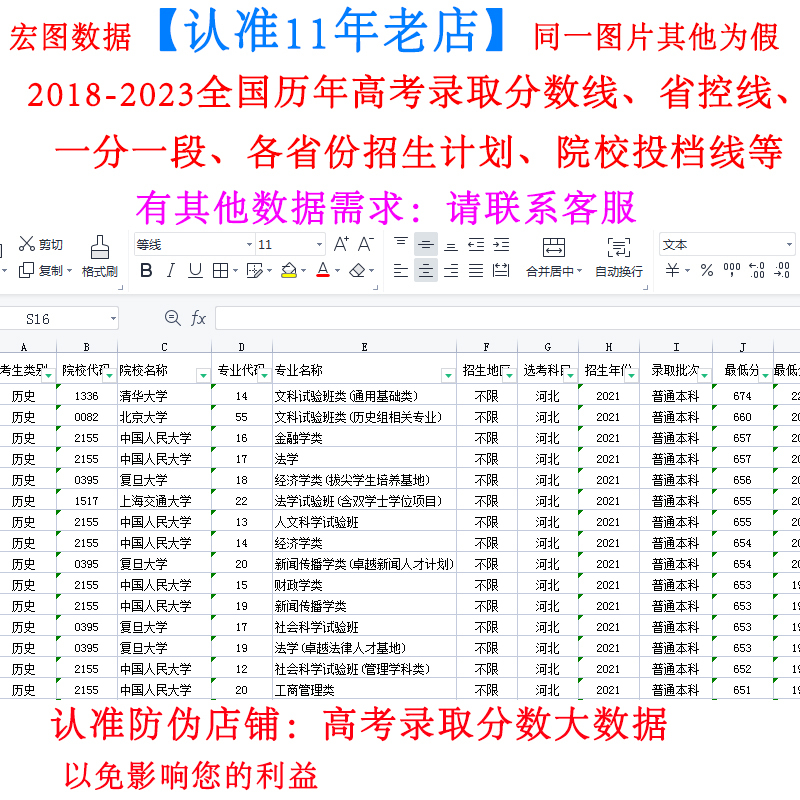Viewport: 800px width, 800px height.
Task: Select column C header
Action: [164, 347]
